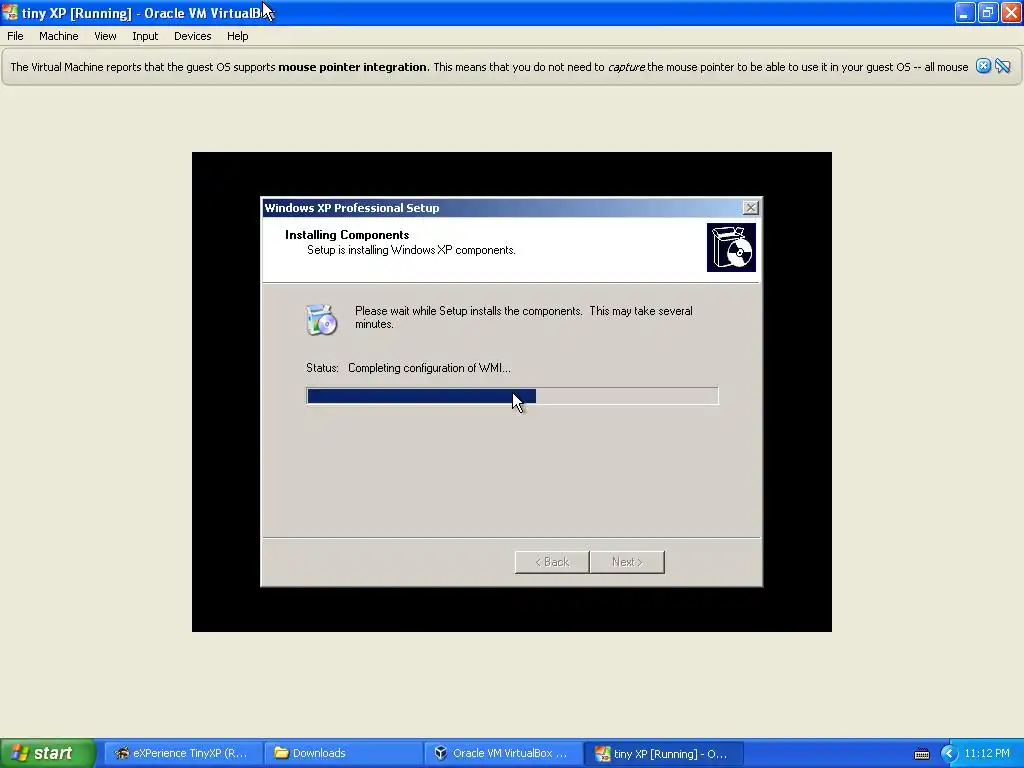Open the File menu
Image resolution: width=1024 pixels, height=768 pixels.
coord(15,36)
